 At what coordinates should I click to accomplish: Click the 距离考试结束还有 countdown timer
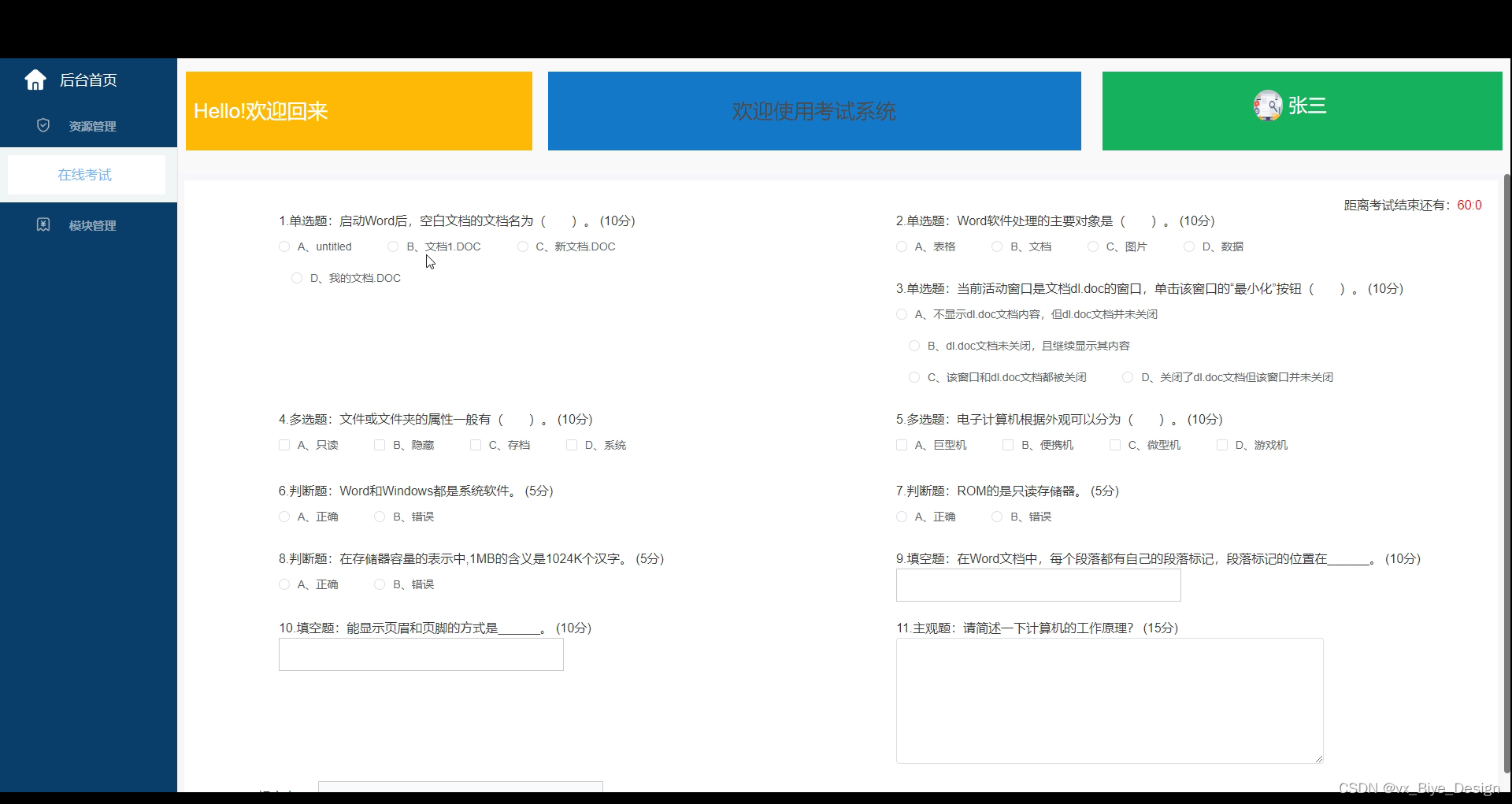(x=1413, y=205)
